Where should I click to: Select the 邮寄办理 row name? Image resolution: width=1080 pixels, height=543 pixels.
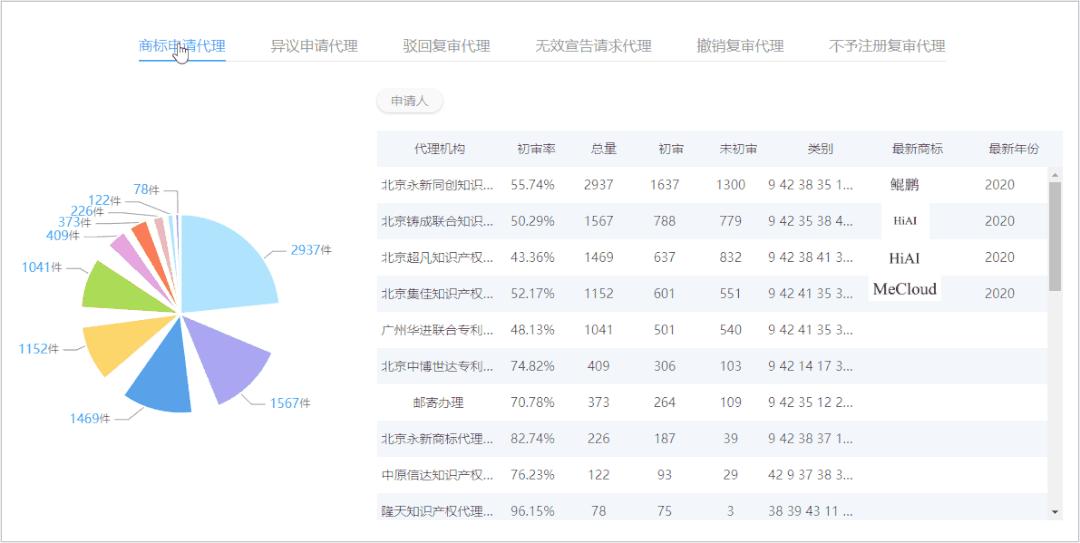(437, 402)
